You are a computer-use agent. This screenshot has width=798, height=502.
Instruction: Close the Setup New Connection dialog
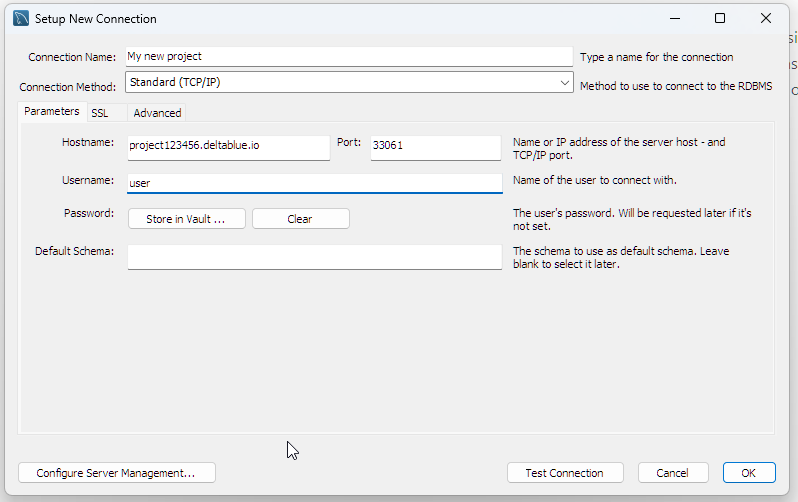pyautogui.click(x=766, y=19)
